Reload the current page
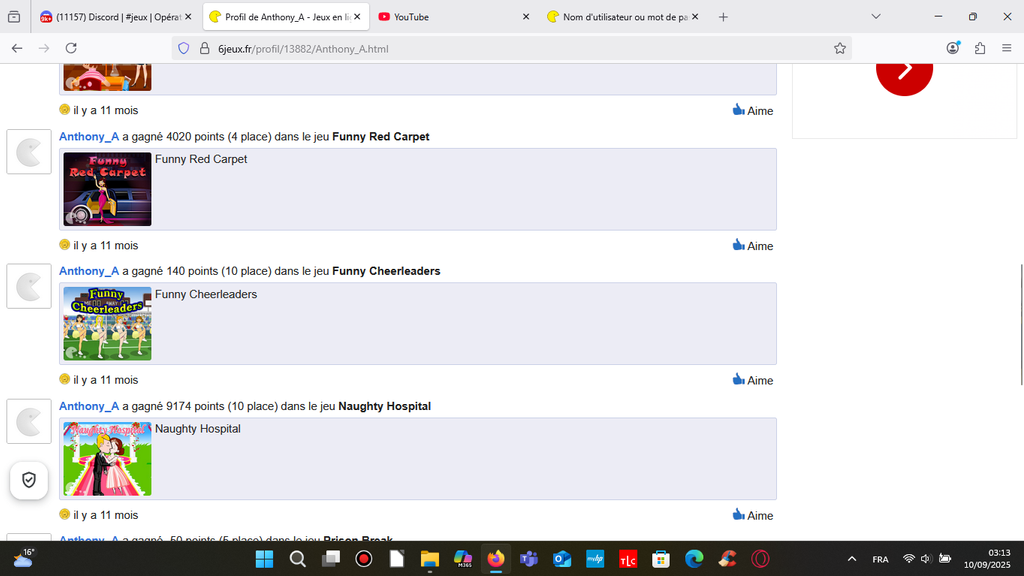Viewport: 1024px width, 576px height. pyautogui.click(x=71, y=48)
